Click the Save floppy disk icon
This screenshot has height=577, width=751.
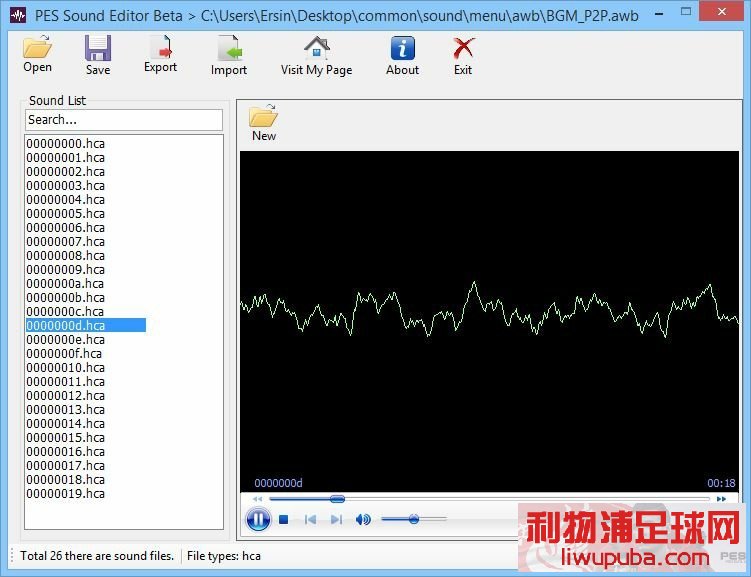(98, 48)
